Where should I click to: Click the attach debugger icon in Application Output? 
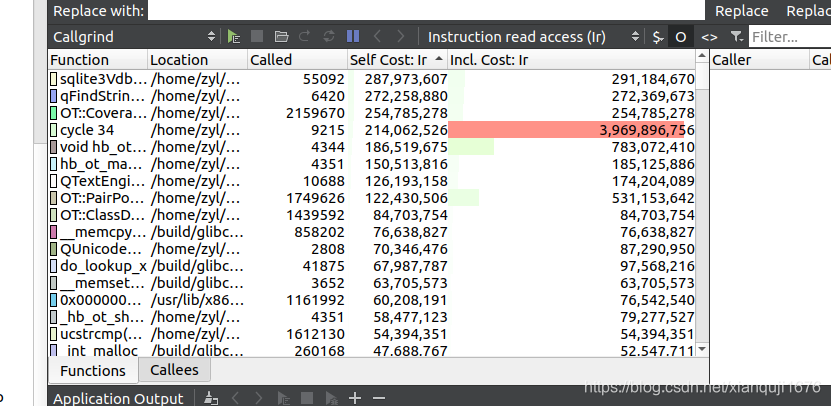pos(332,398)
